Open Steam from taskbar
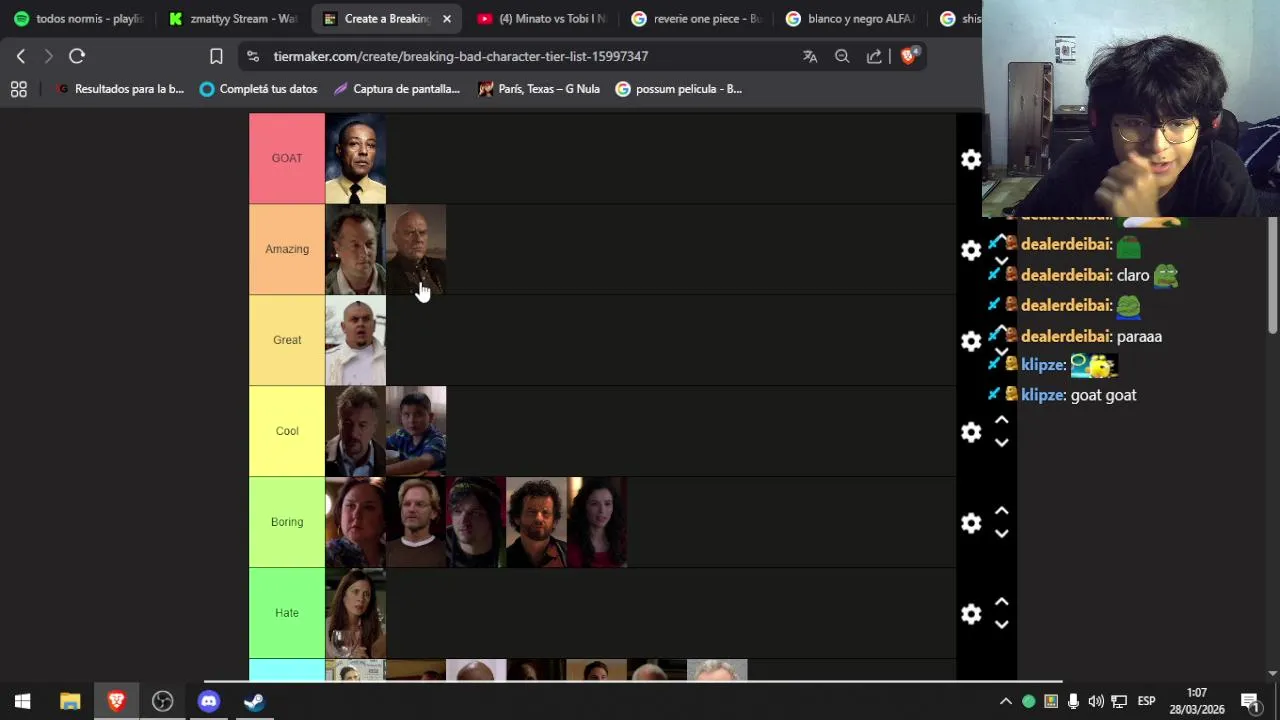 (254, 701)
